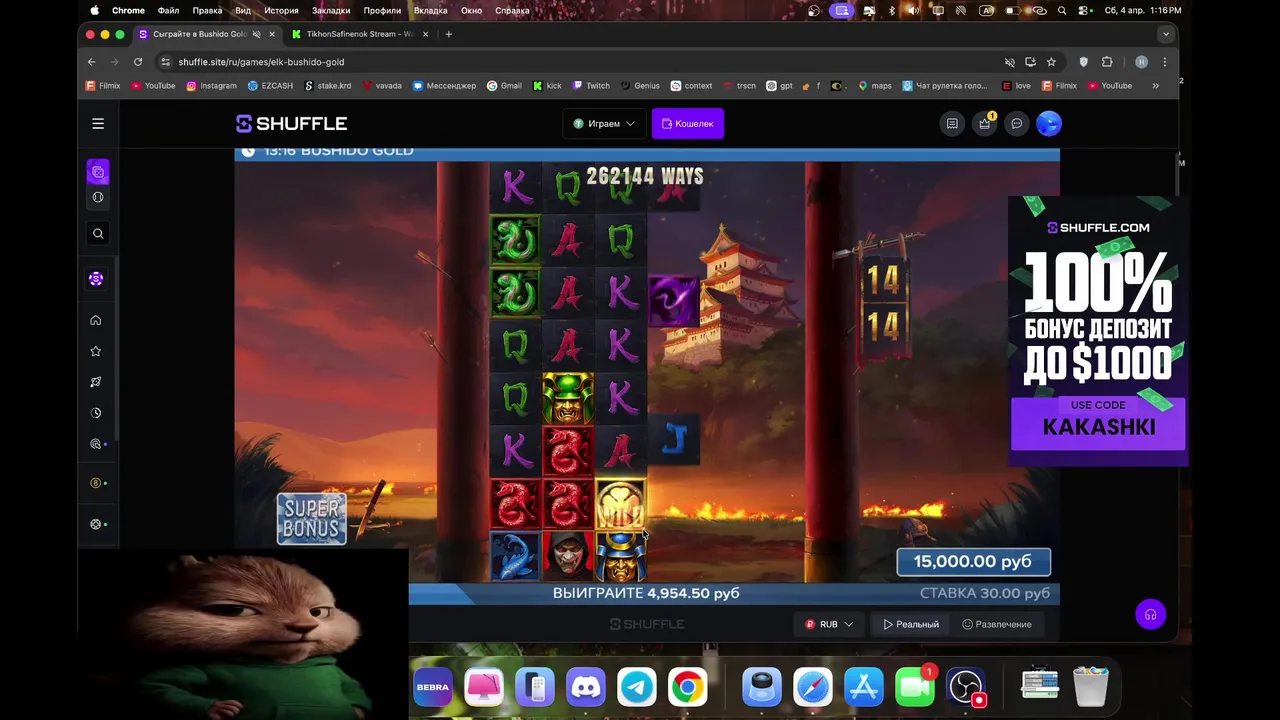The image size is (1280, 720).
Task: Open the gold coin icon in sidebar
Action: 96,483
